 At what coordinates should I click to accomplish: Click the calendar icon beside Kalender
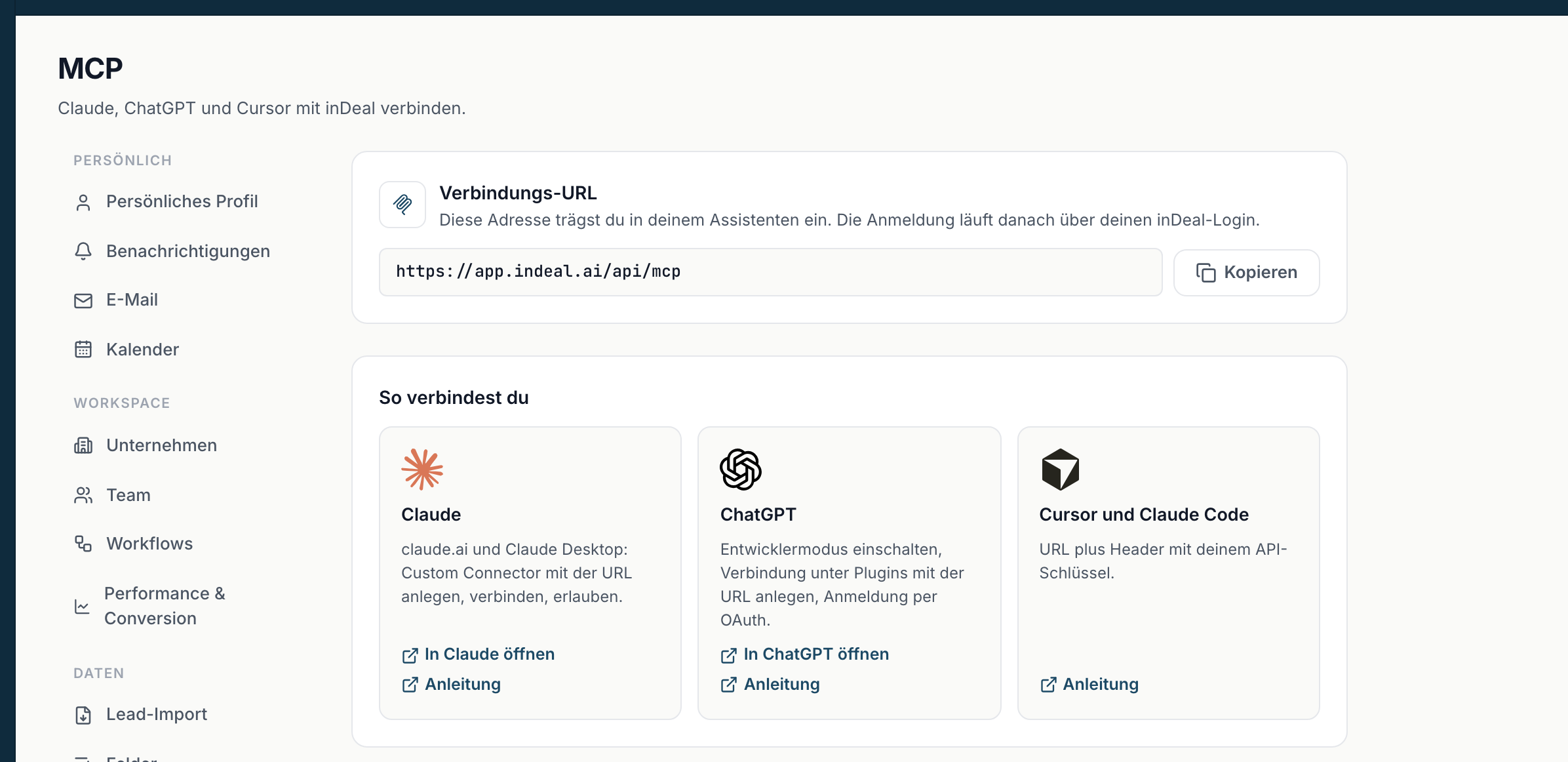pyautogui.click(x=83, y=350)
